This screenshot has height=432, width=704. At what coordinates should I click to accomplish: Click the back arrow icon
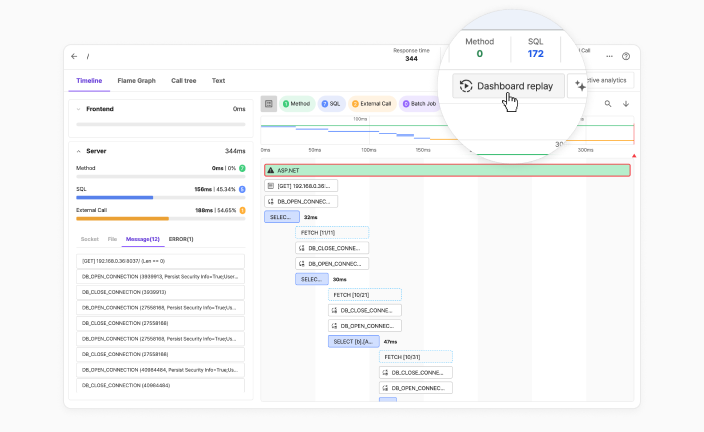point(77,57)
